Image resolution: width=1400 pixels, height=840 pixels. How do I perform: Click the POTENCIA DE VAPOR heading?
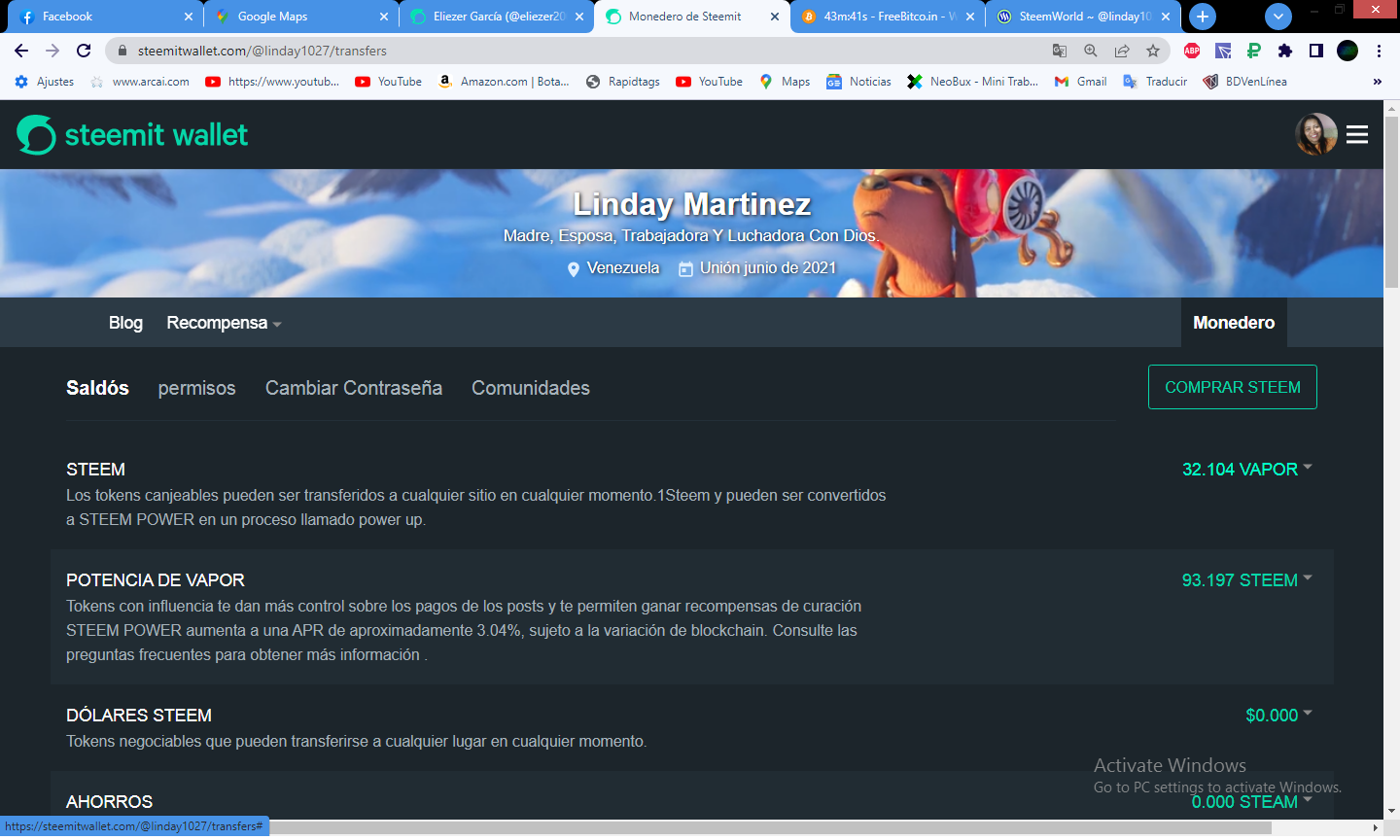pyautogui.click(x=156, y=580)
